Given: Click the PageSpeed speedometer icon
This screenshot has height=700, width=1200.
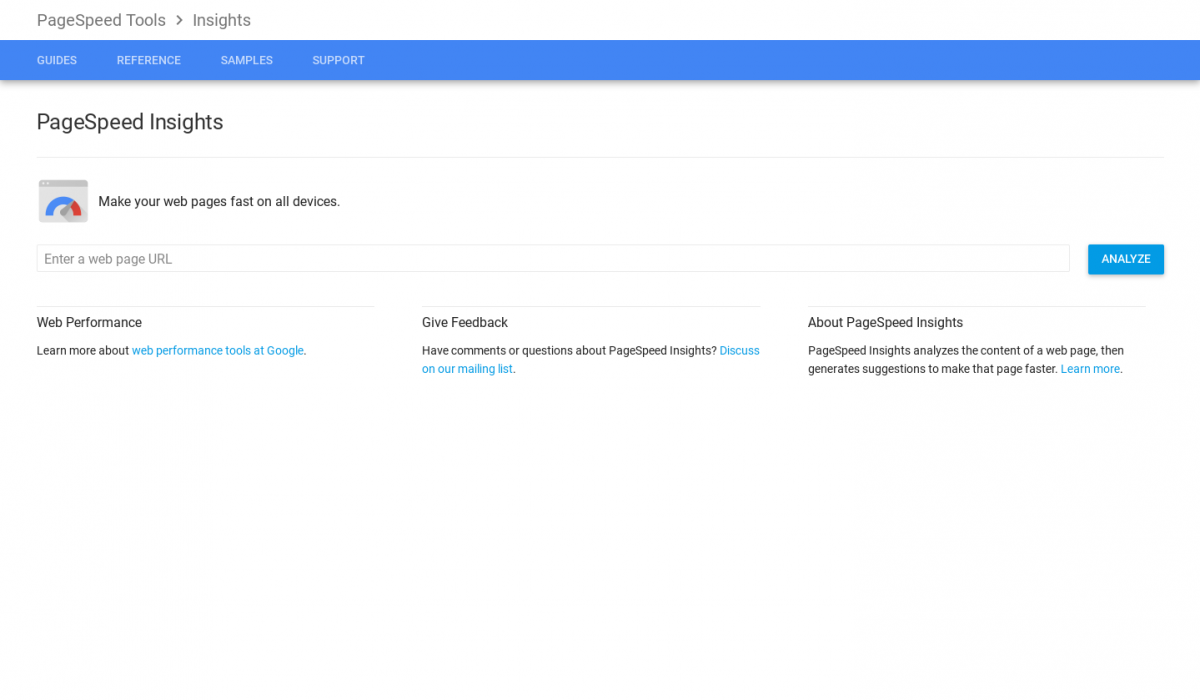Looking at the screenshot, I should point(63,201).
